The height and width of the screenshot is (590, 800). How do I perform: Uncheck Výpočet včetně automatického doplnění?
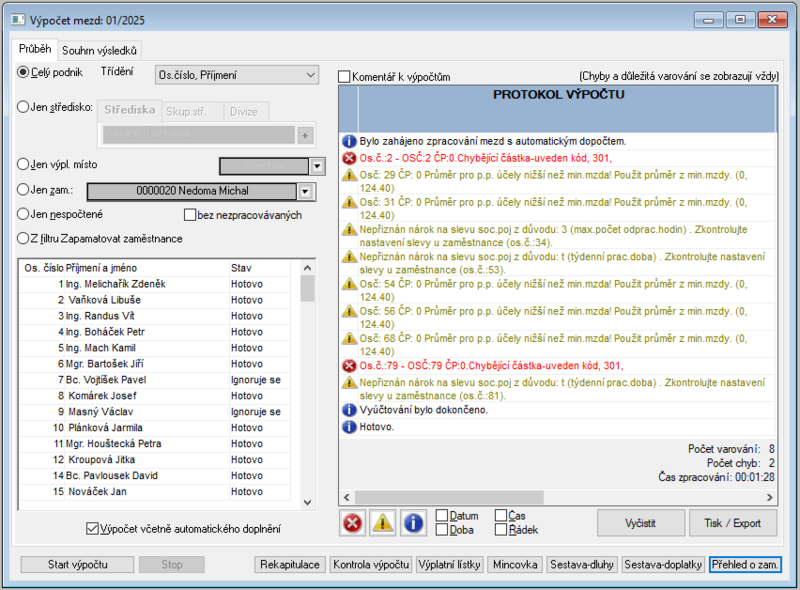pyautogui.click(x=92, y=529)
